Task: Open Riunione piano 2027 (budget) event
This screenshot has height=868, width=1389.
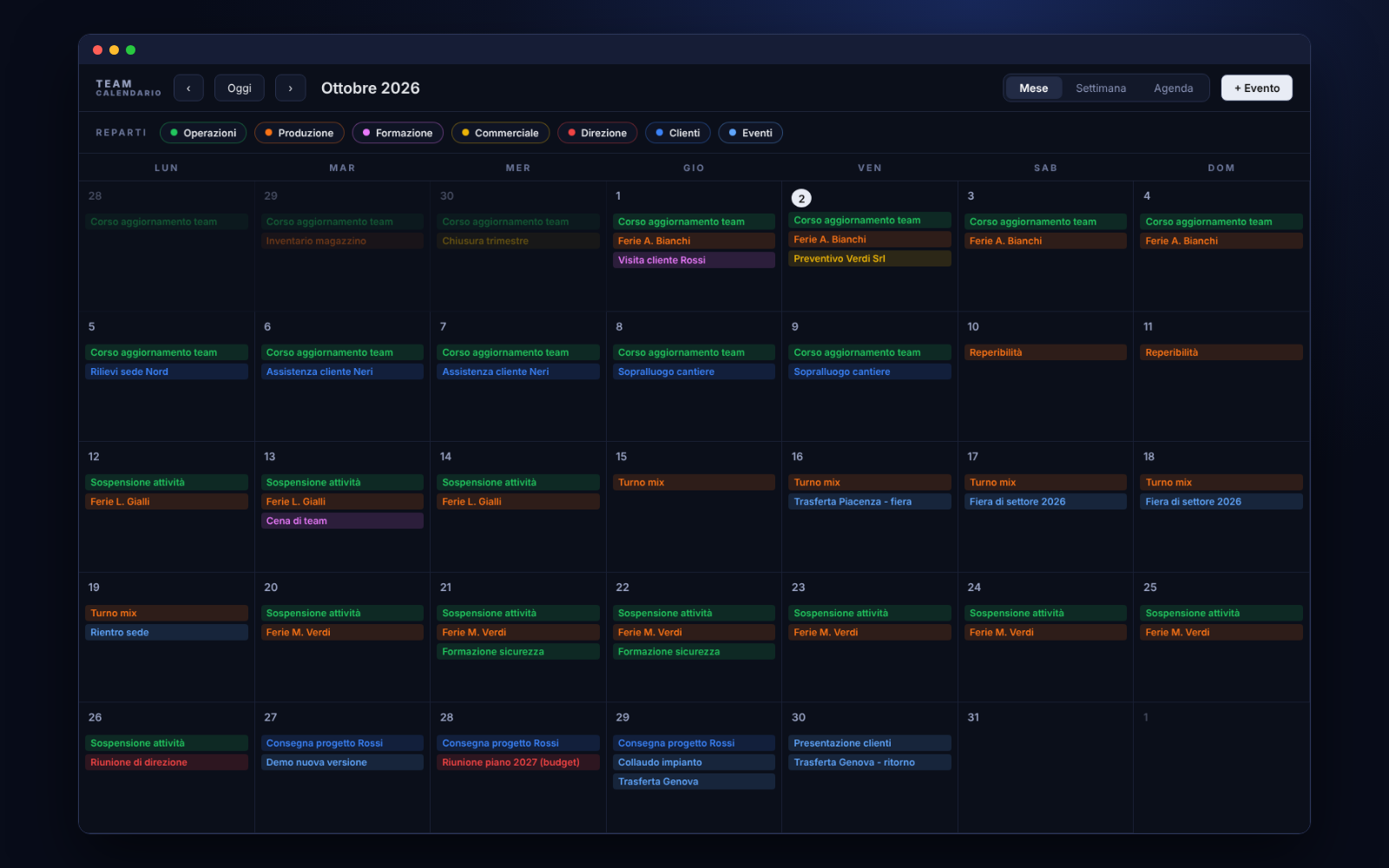Action: tap(518, 762)
